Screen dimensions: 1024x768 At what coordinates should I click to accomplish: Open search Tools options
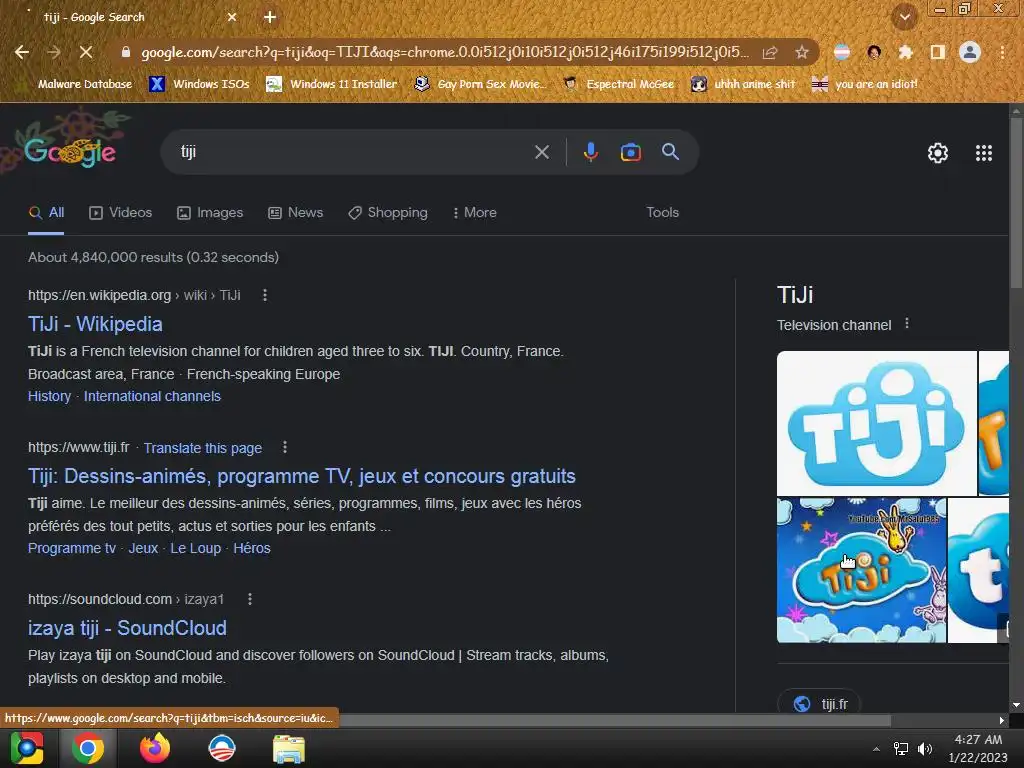point(662,212)
